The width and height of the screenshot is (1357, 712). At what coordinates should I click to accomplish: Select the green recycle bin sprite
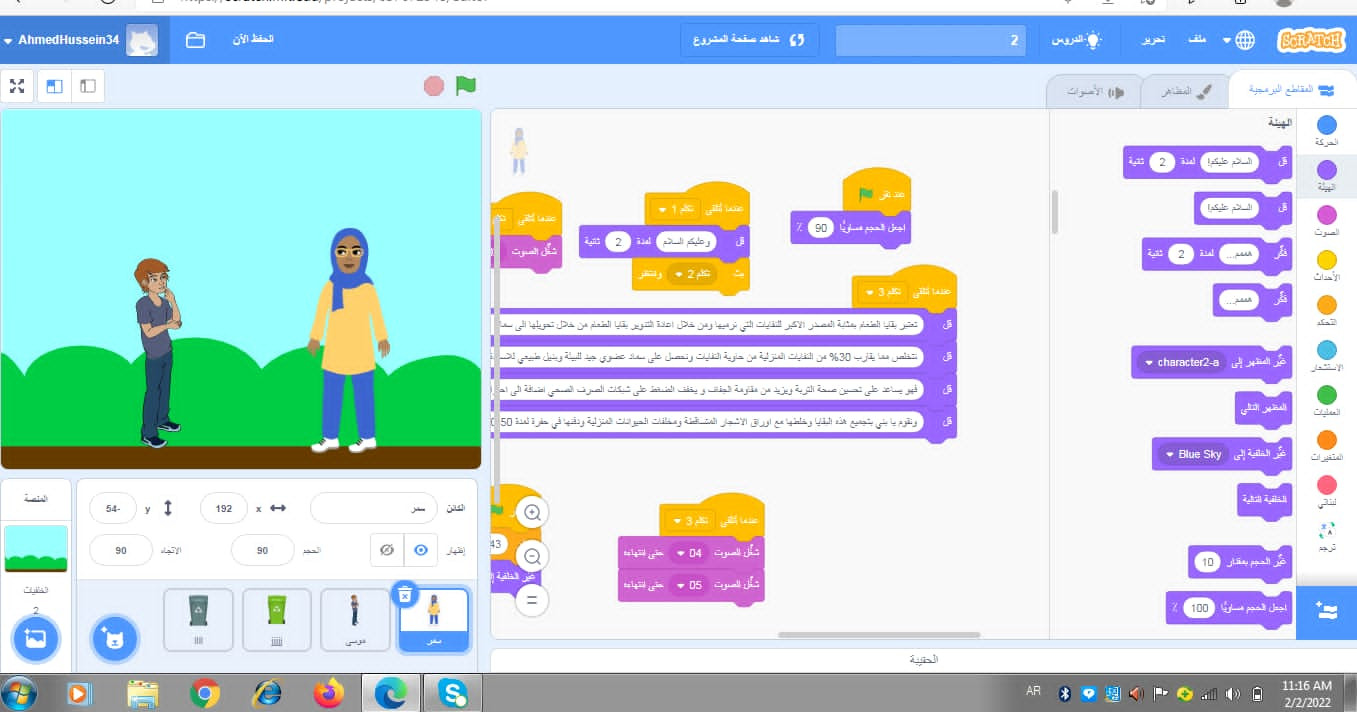[x=277, y=620]
